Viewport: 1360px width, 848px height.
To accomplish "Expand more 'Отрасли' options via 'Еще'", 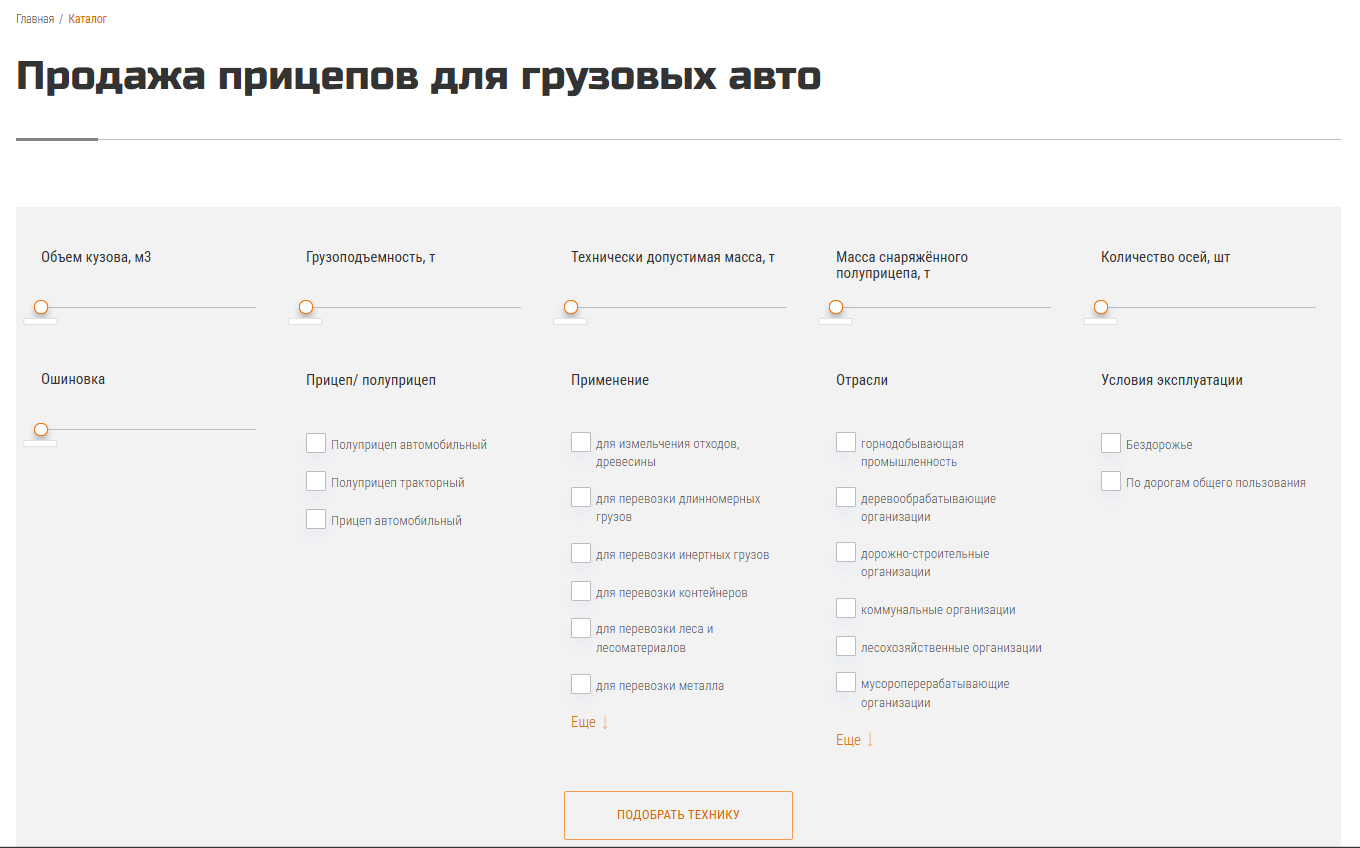I will click(x=854, y=740).
